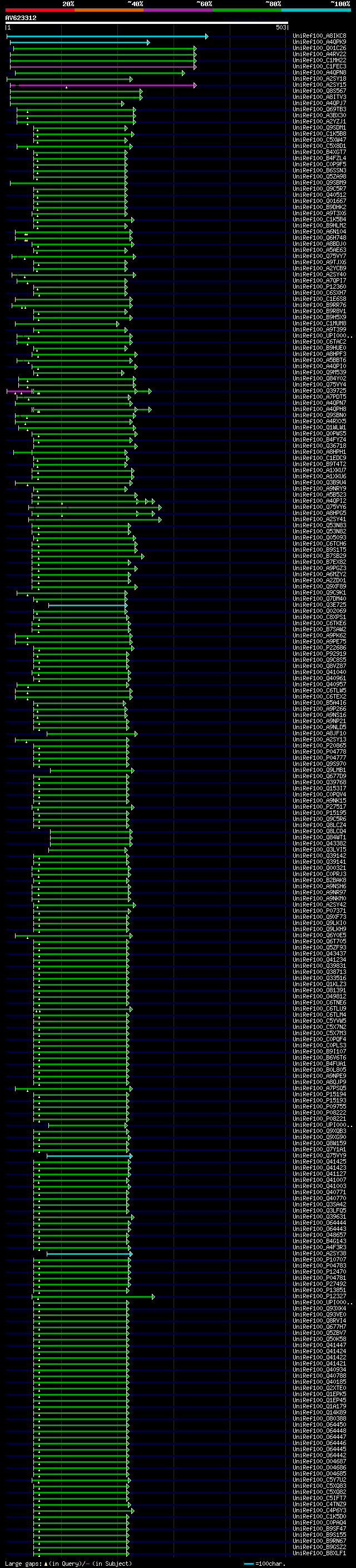
Task: Select the UniRef100_P12360 label
Action: click(319, 286)
